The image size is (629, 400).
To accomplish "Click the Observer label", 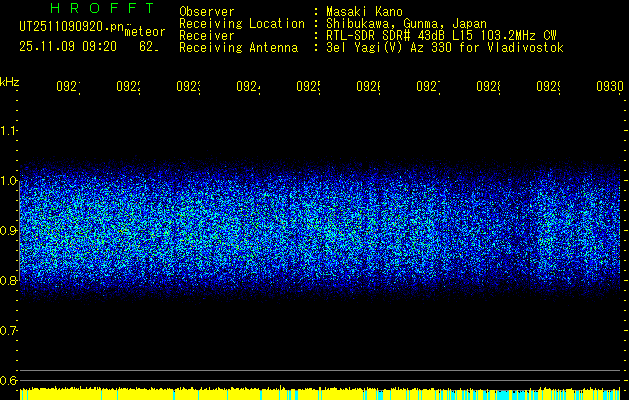I will [207, 12].
